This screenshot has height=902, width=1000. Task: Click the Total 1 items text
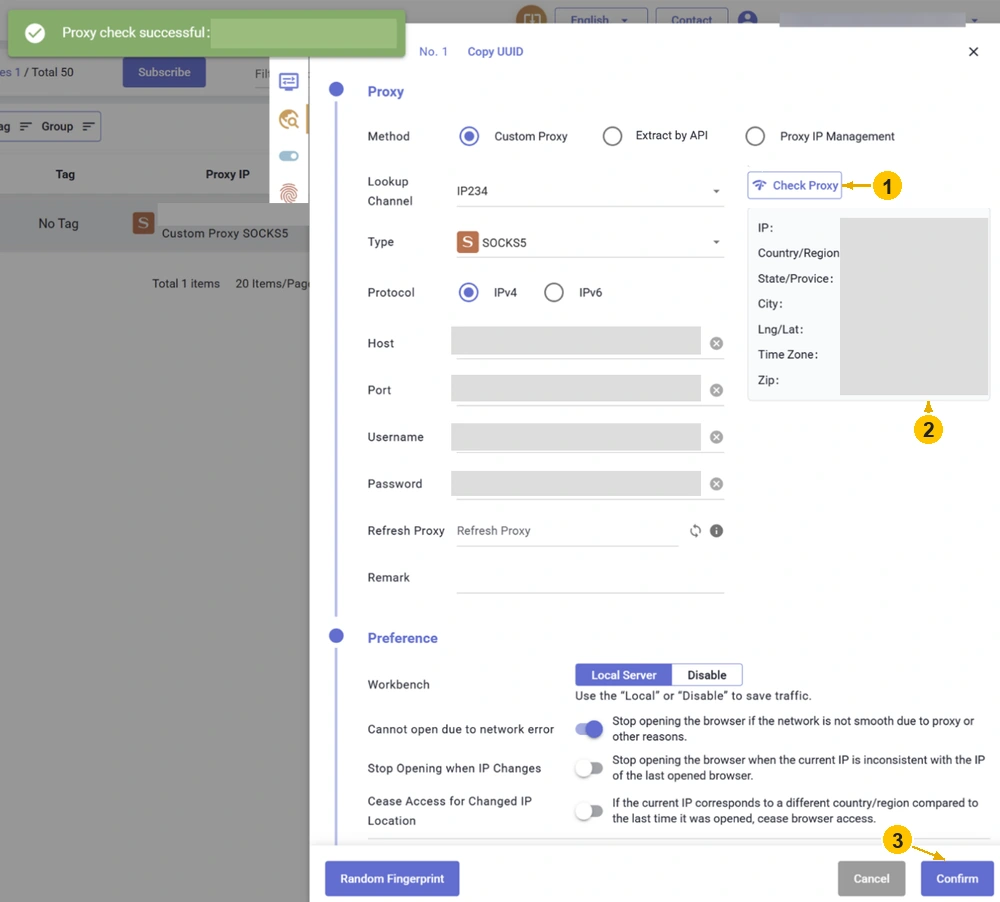pos(186,283)
